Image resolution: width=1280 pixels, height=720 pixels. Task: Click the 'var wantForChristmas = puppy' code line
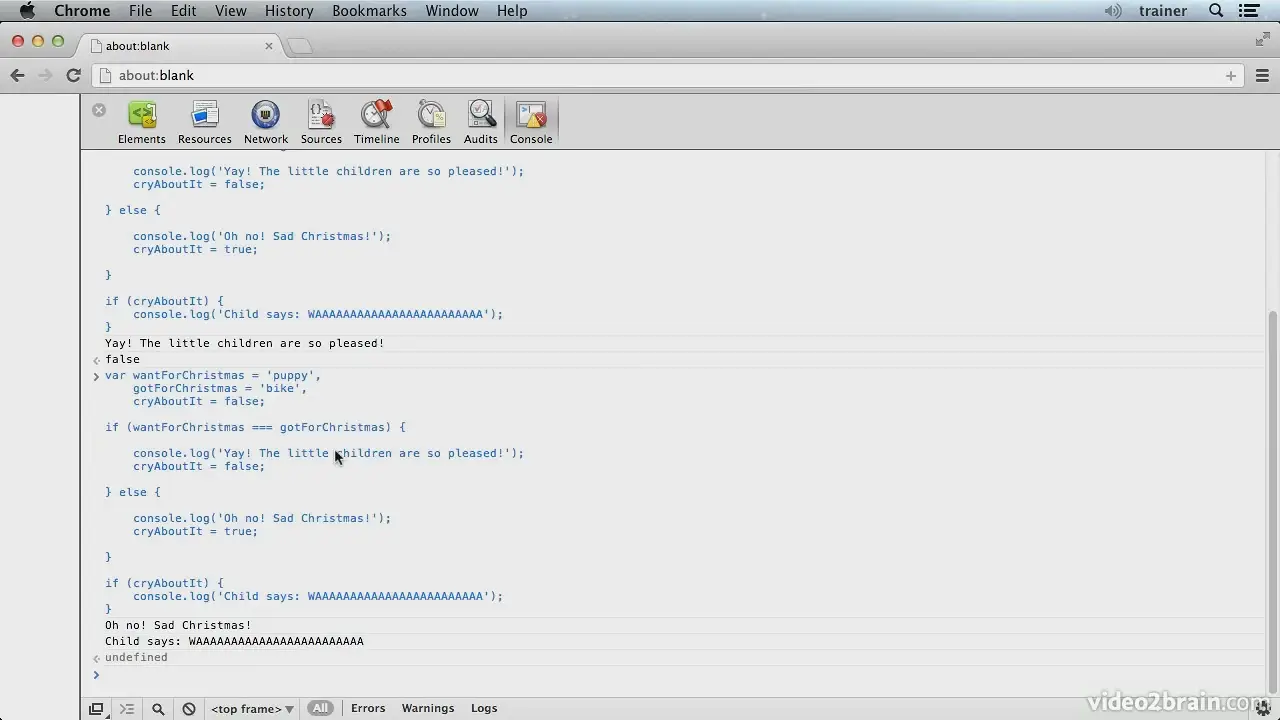(213, 375)
